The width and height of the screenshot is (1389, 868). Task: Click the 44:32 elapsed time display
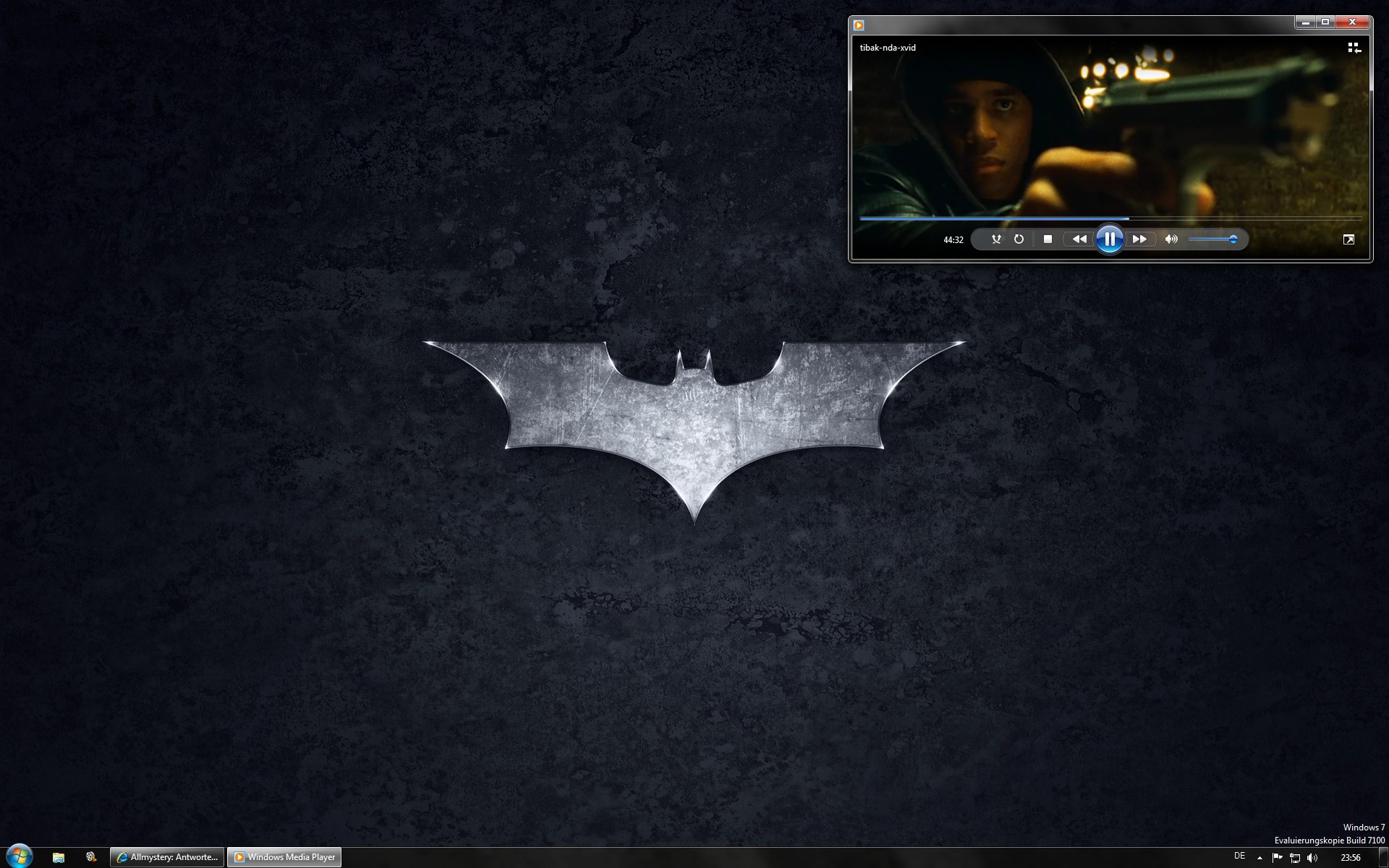[x=953, y=239]
